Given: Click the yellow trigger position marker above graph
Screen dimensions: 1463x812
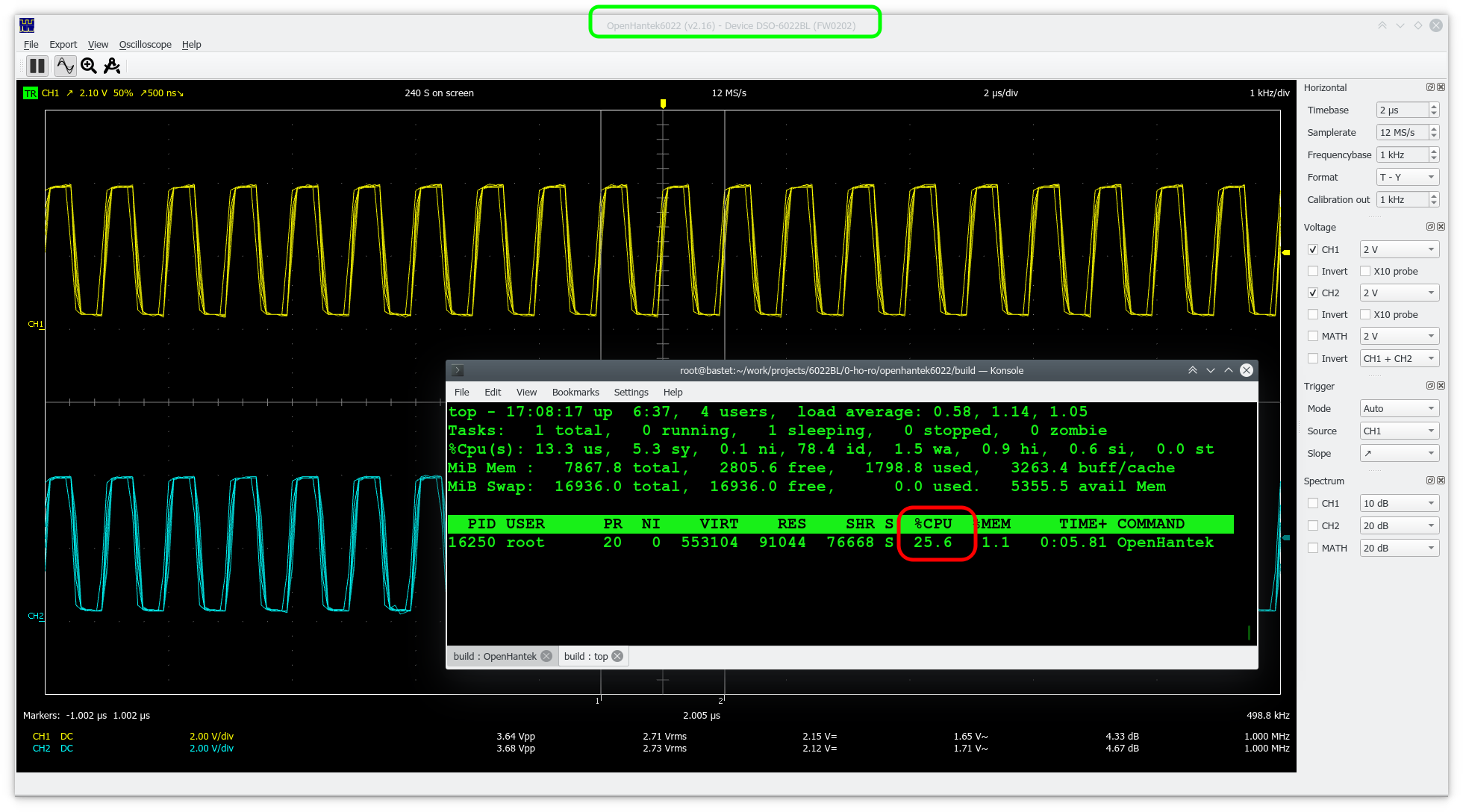Looking at the screenshot, I should tap(663, 104).
